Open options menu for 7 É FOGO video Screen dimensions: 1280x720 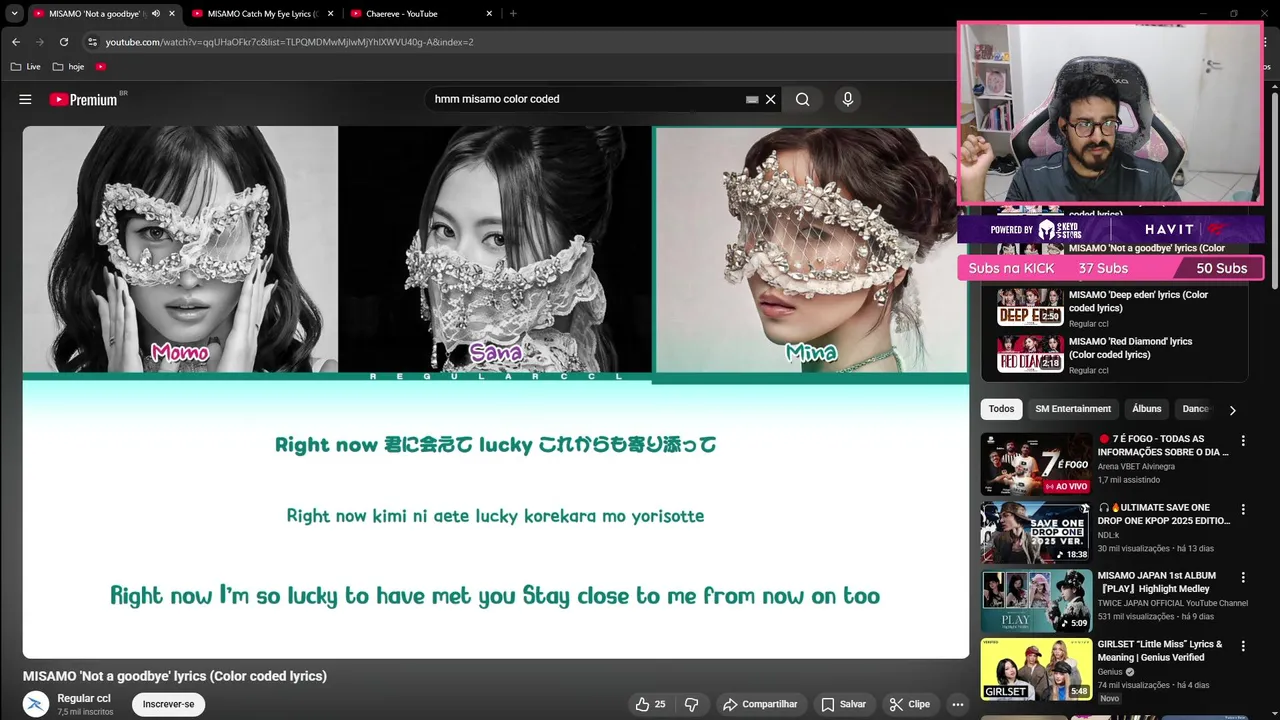pos(1243,441)
